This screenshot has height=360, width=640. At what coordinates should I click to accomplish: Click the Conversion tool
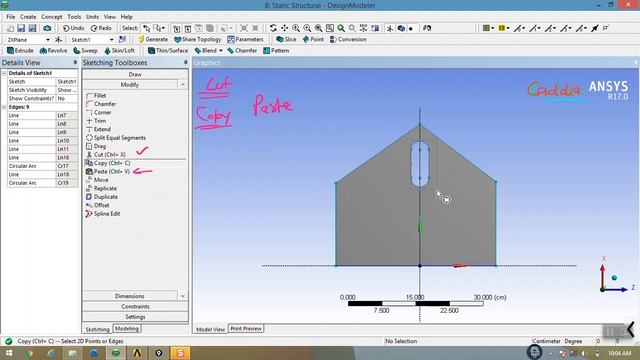coord(348,40)
